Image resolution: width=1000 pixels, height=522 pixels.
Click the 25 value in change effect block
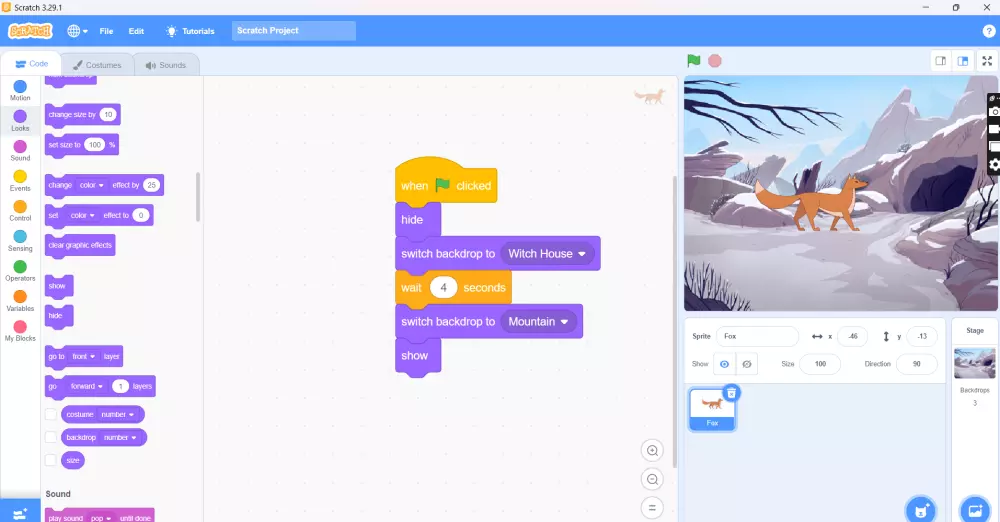(x=151, y=185)
